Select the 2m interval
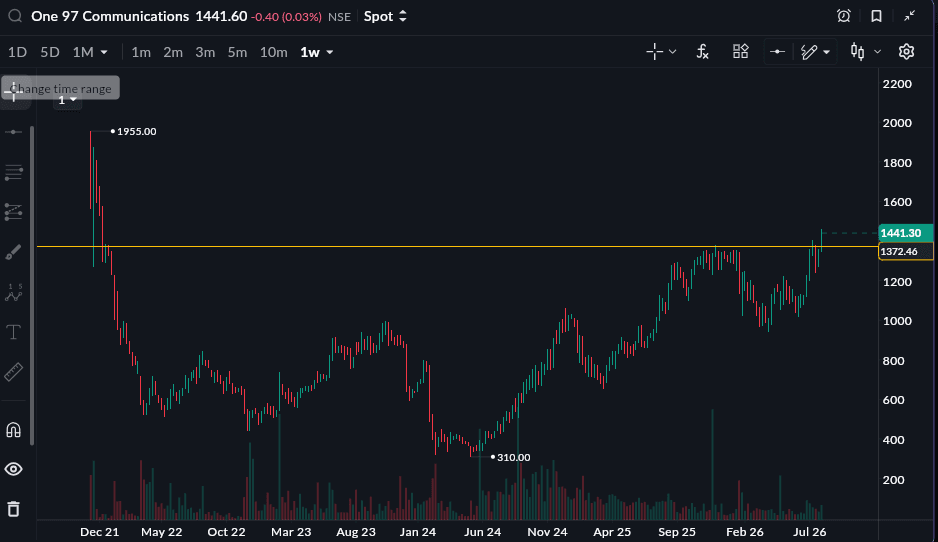This screenshot has width=938, height=542. [173, 52]
